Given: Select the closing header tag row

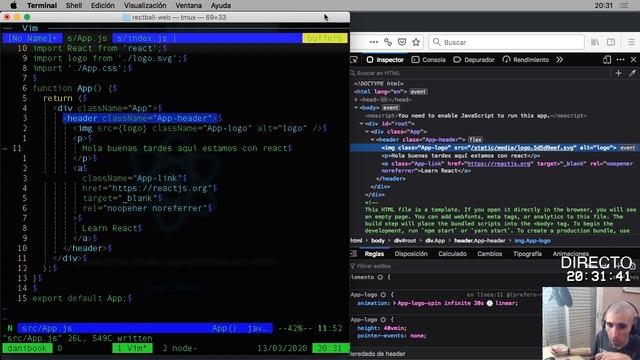Looking at the screenshot, I should click(391, 179).
